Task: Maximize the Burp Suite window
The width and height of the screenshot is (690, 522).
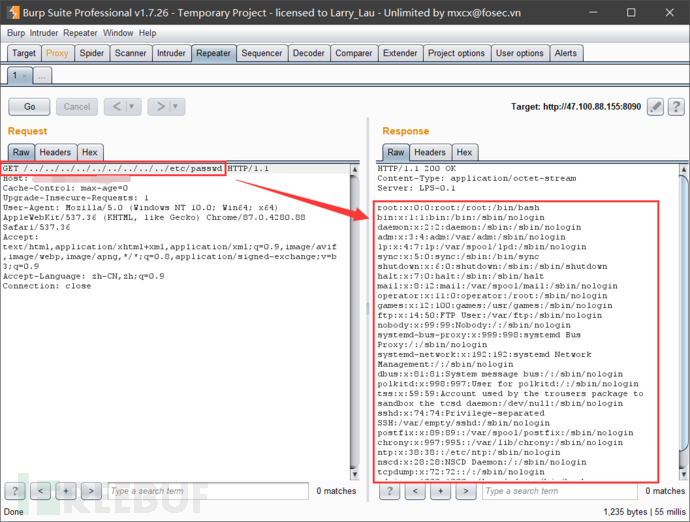Action: (x=631, y=12)
